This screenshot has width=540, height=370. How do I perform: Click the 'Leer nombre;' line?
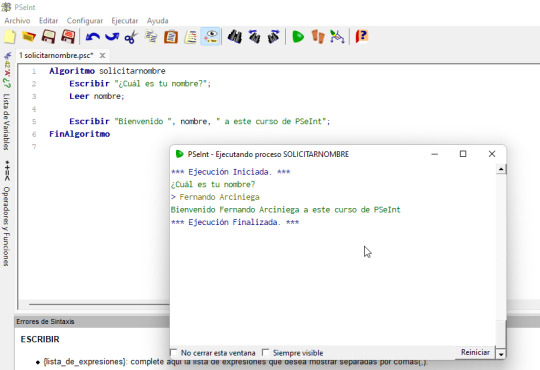[96, 96]
